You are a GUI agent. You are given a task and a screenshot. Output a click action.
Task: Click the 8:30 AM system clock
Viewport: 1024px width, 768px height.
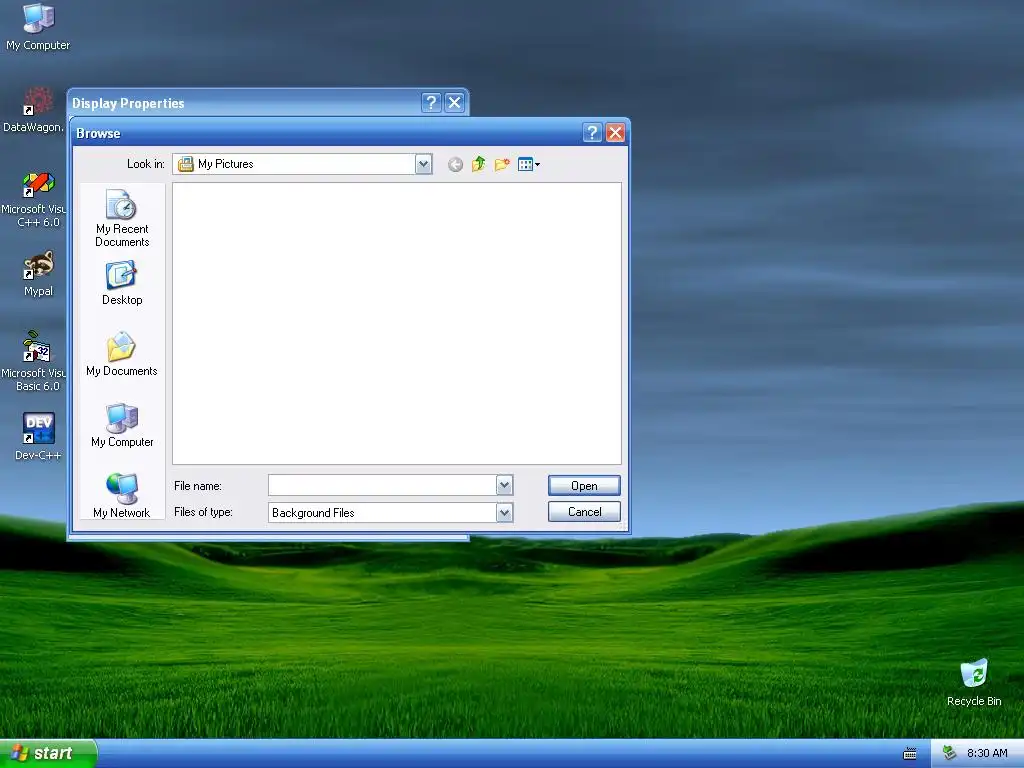click(x=987, y=754)
